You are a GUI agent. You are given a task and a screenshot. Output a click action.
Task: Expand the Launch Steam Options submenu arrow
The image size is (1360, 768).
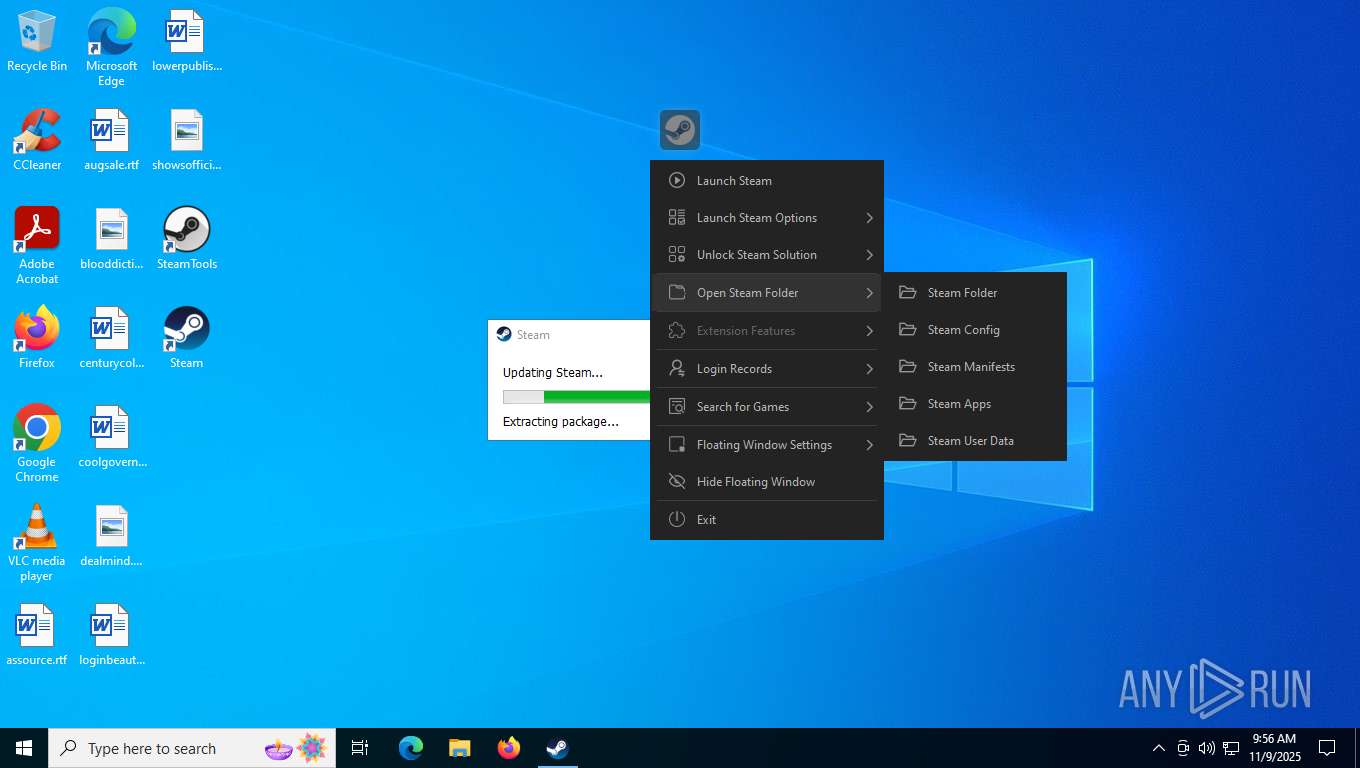pos(869,217)
